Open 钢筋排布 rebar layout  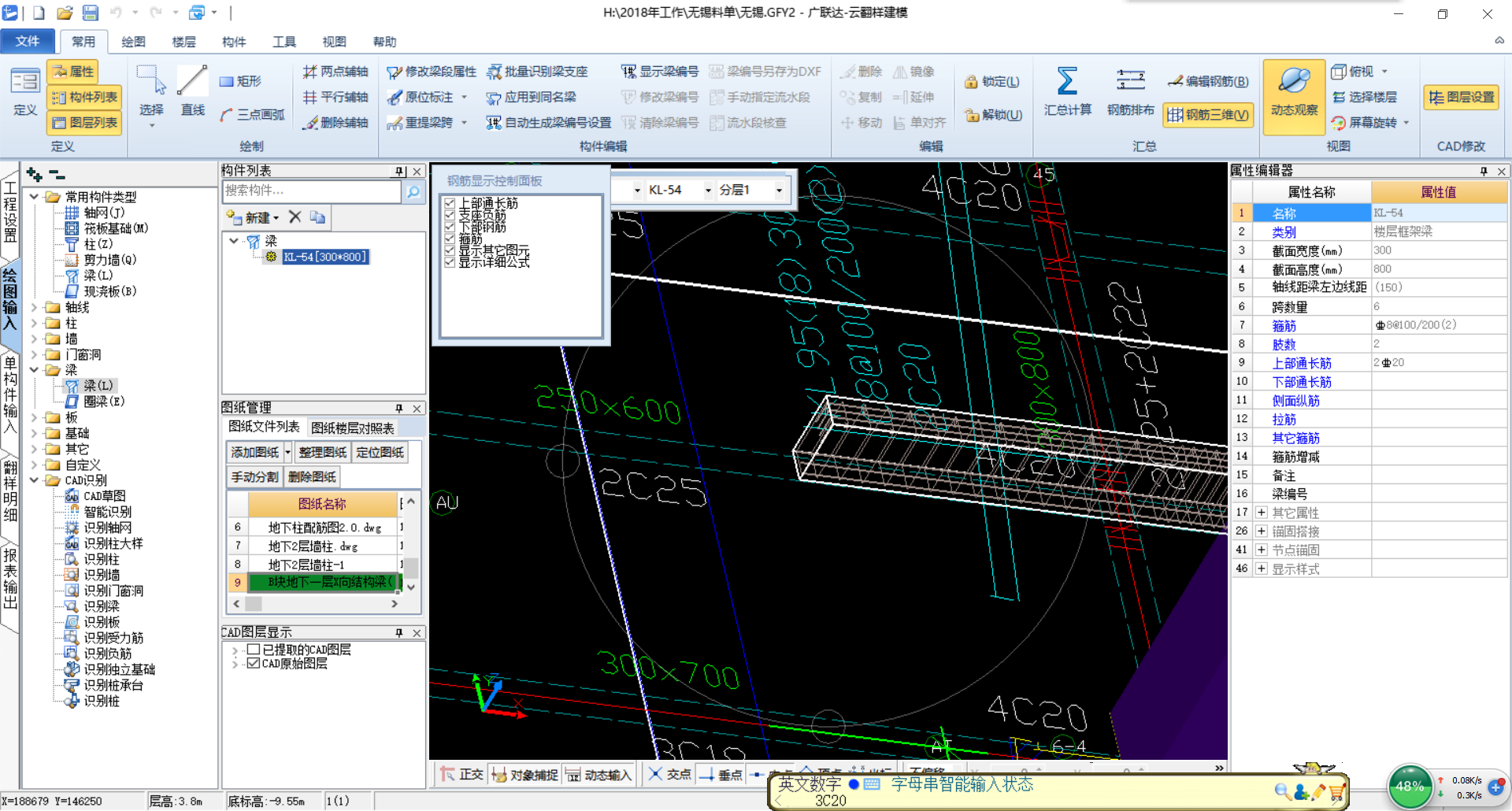pos(1131,92)
